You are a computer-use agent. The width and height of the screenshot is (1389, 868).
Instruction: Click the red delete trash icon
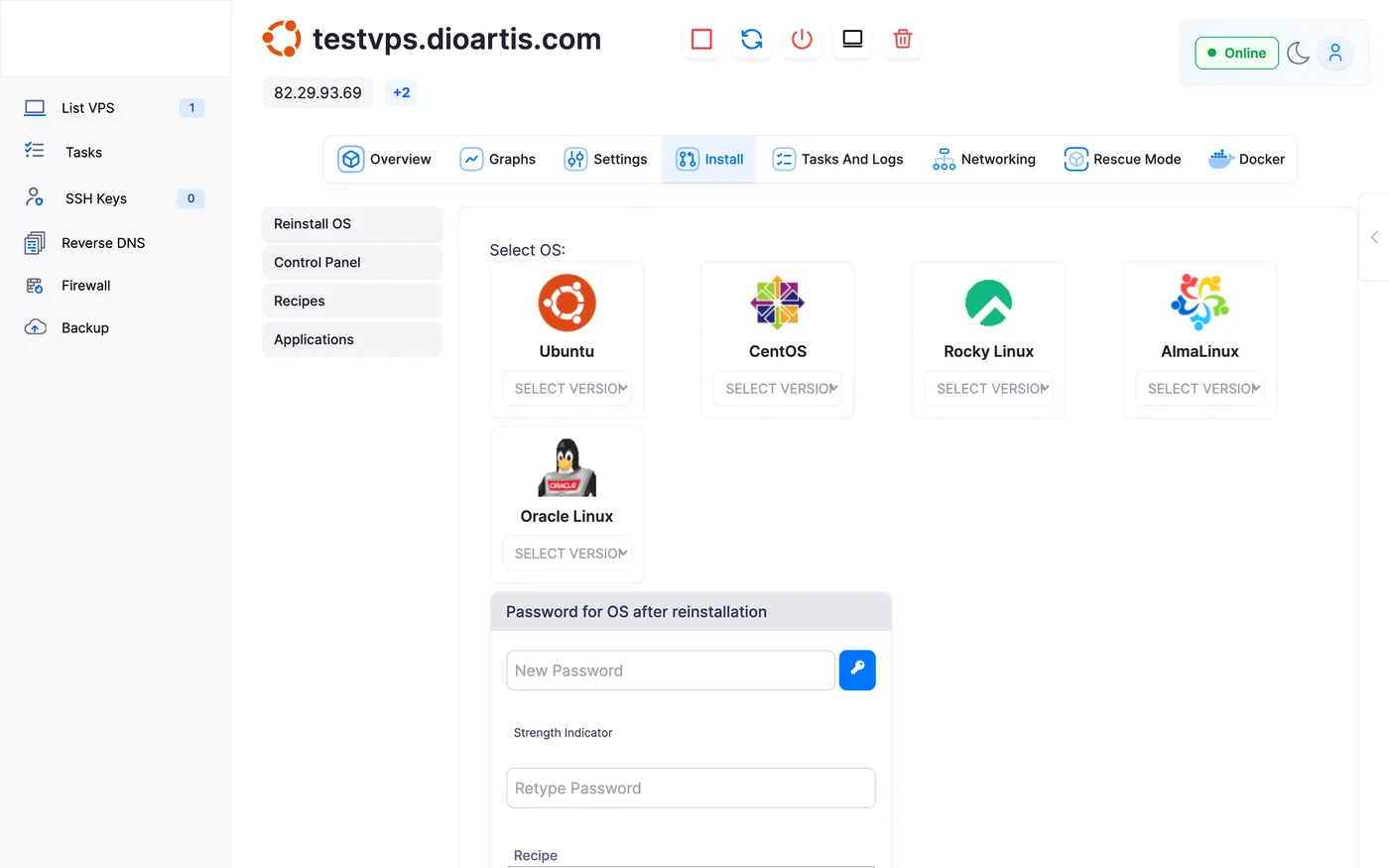[903, 39]
